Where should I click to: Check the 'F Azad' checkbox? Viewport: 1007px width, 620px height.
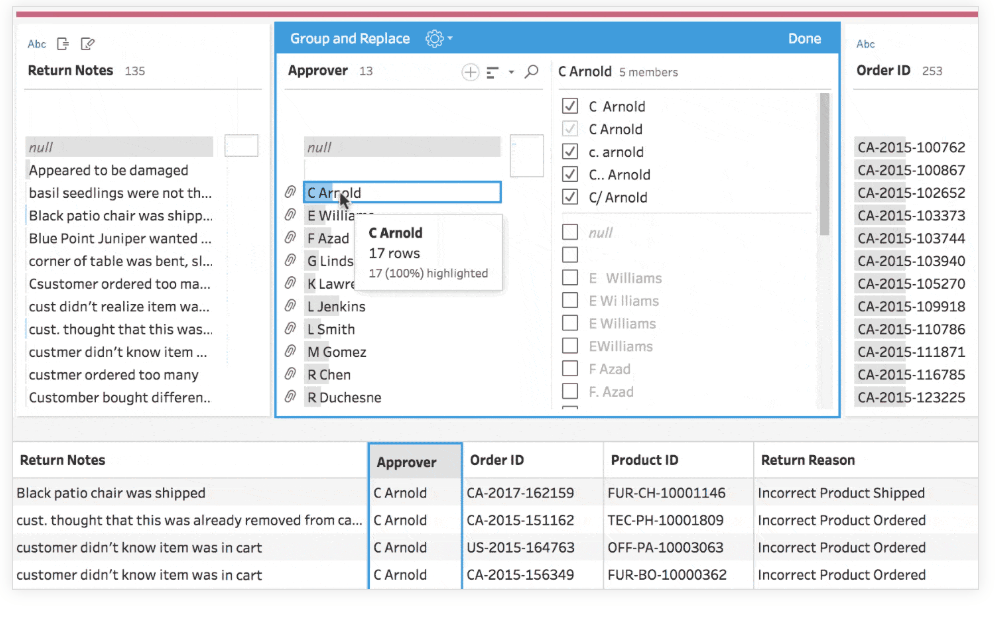pos(570,369)
